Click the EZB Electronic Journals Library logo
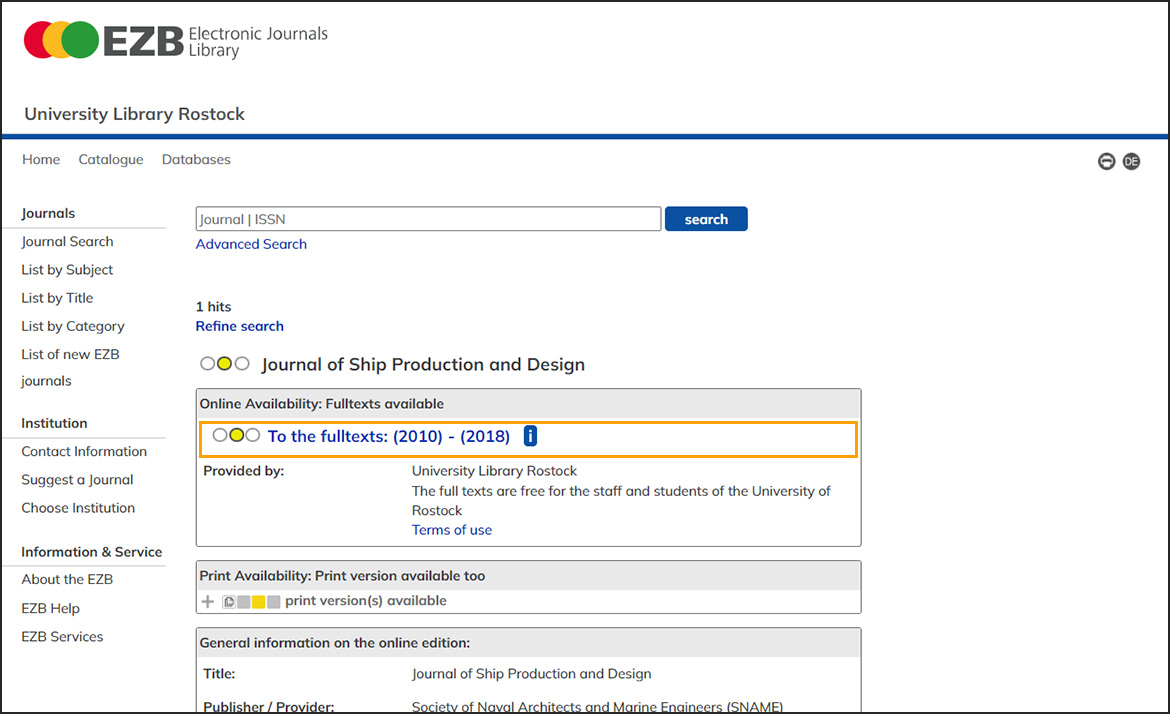1170x714 pixels. (175, 40)
